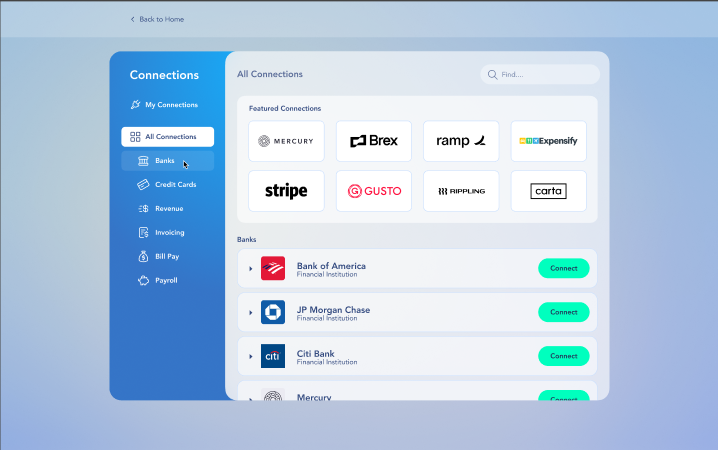Click the piggy bank Payroll icon

click(x=143, y=281)
